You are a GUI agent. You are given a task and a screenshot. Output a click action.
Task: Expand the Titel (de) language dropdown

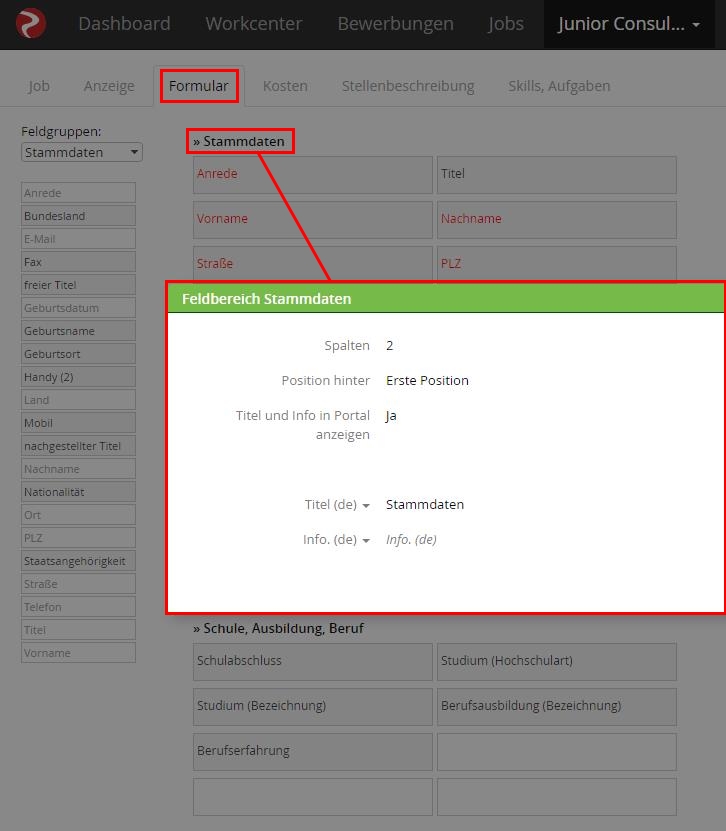point(337,505)
